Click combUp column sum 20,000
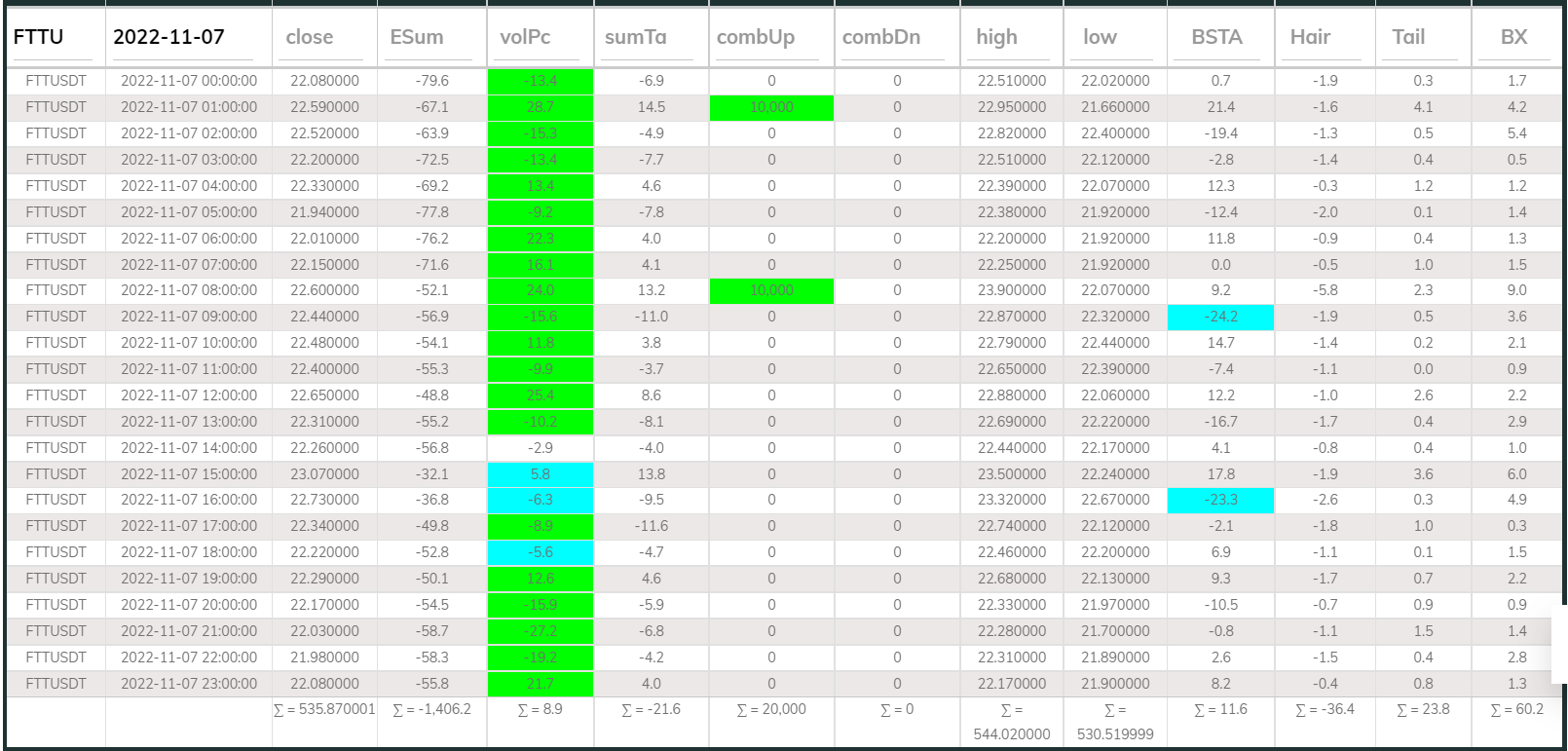Viewport: 1568px width, 751px height. click(771, 709)
